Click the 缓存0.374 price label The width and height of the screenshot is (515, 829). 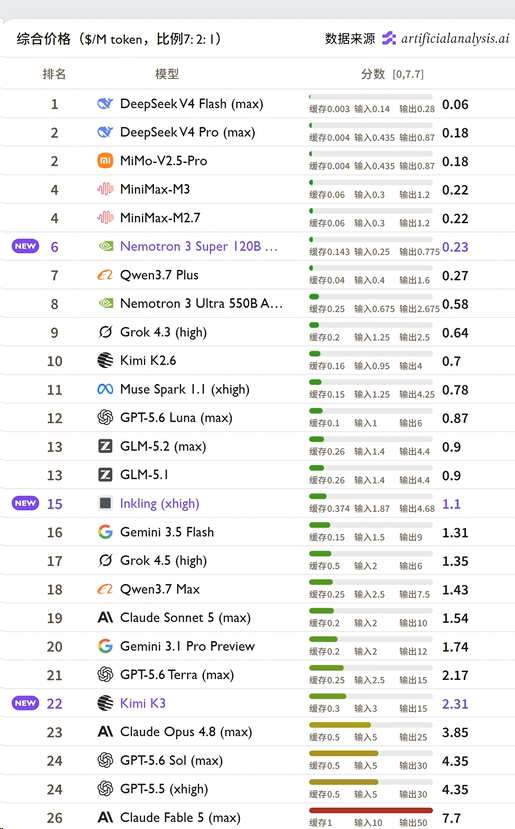329,509
